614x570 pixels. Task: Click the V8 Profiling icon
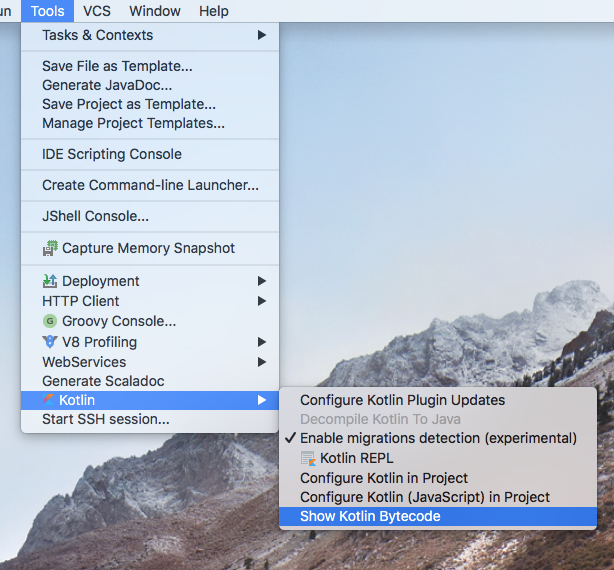[x=50, y=342]
